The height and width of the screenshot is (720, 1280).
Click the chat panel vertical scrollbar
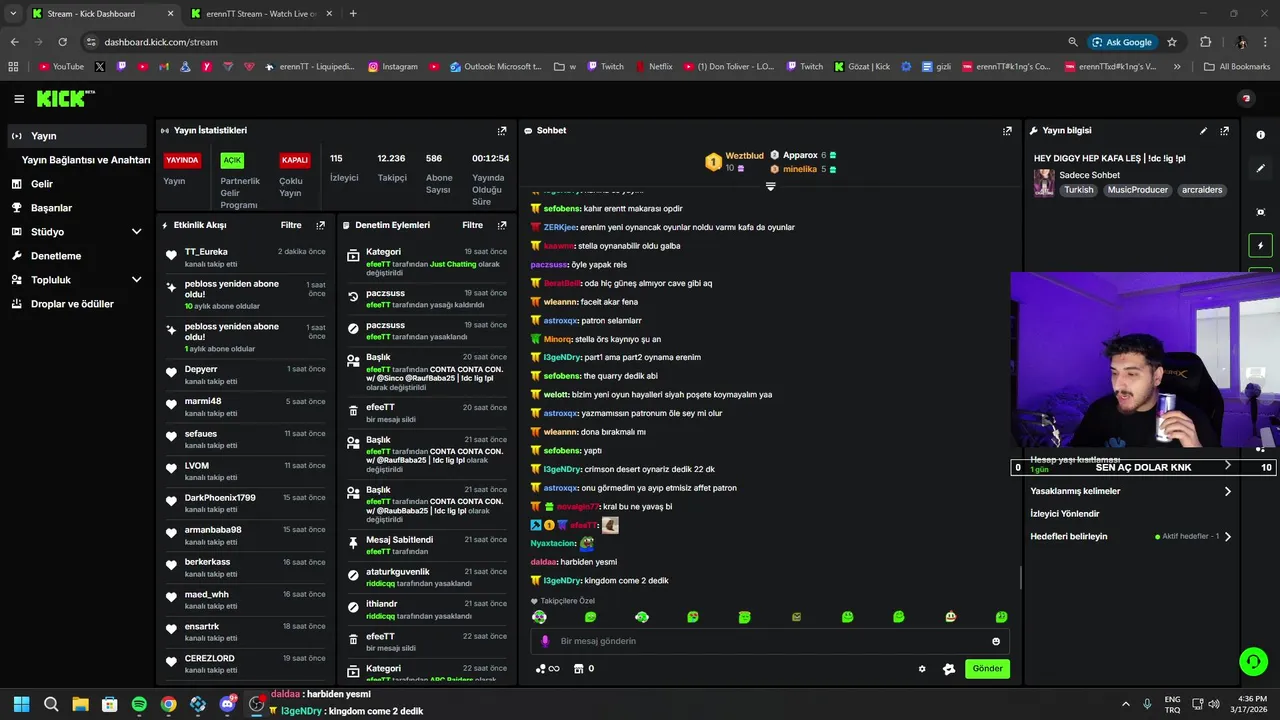click(1020, 577)
